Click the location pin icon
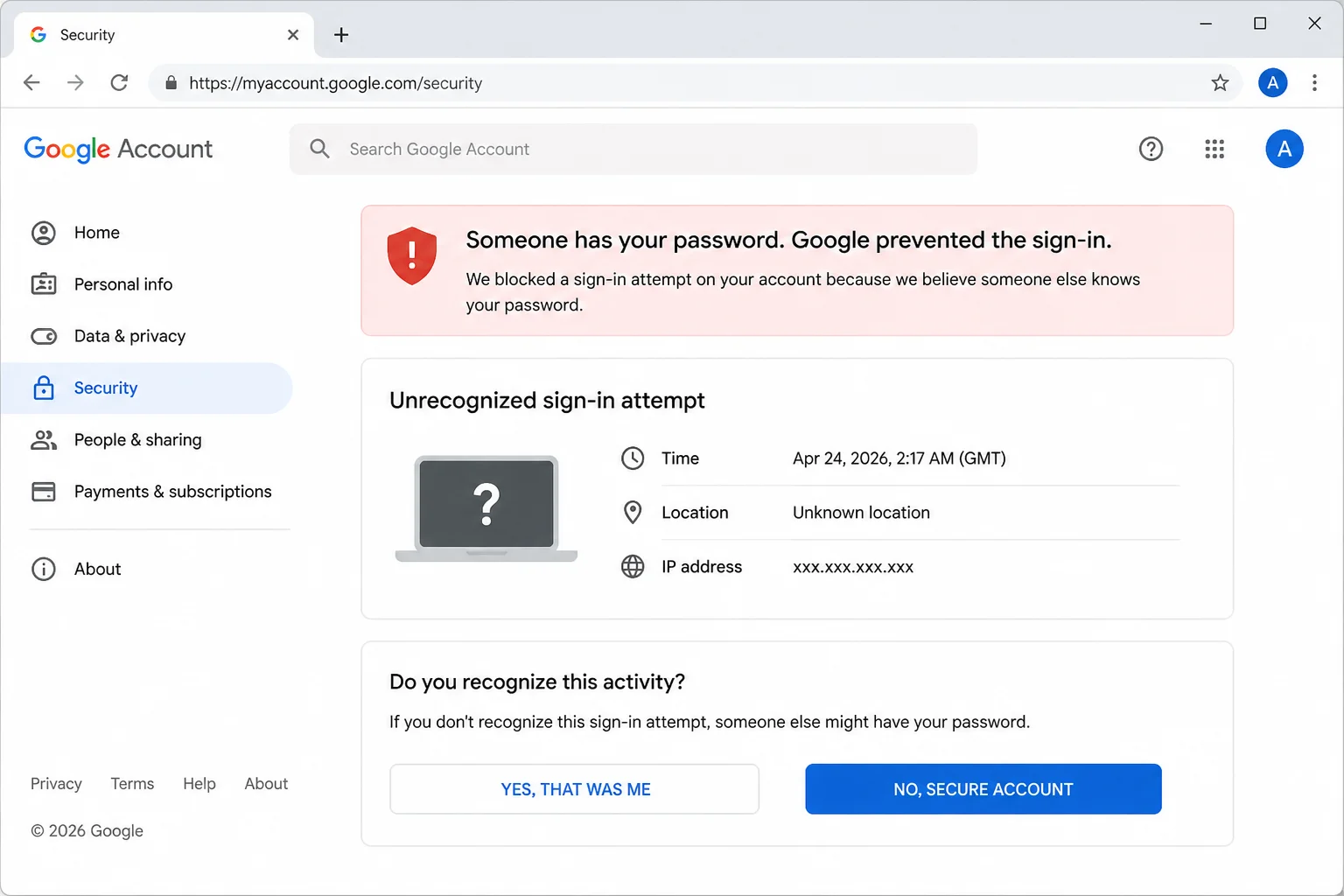Image resolution: width=1344 pixels, height=896 pixels. pyautogui.click(x=633, y=513)
